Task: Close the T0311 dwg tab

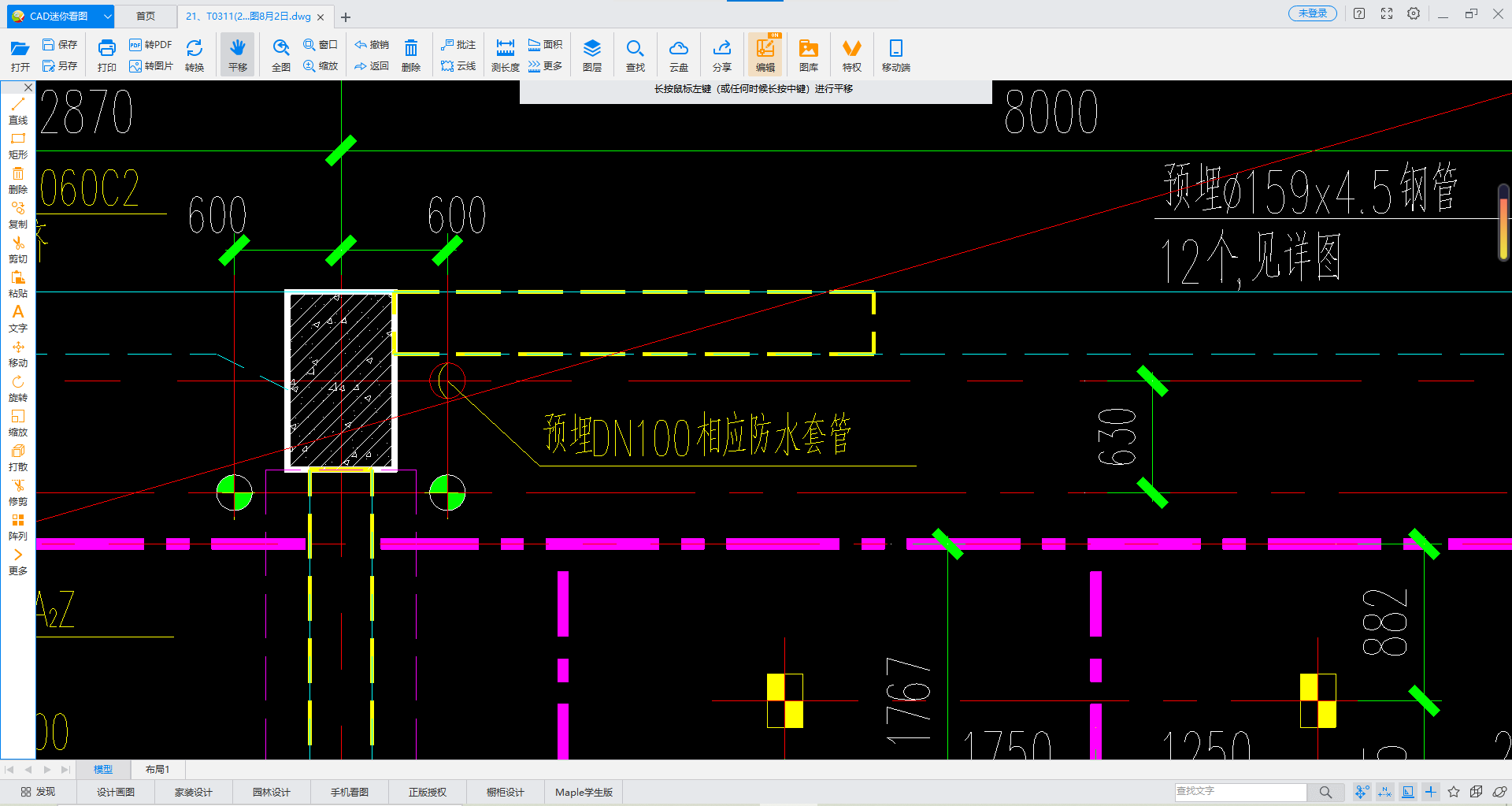Action: point(321,17)
